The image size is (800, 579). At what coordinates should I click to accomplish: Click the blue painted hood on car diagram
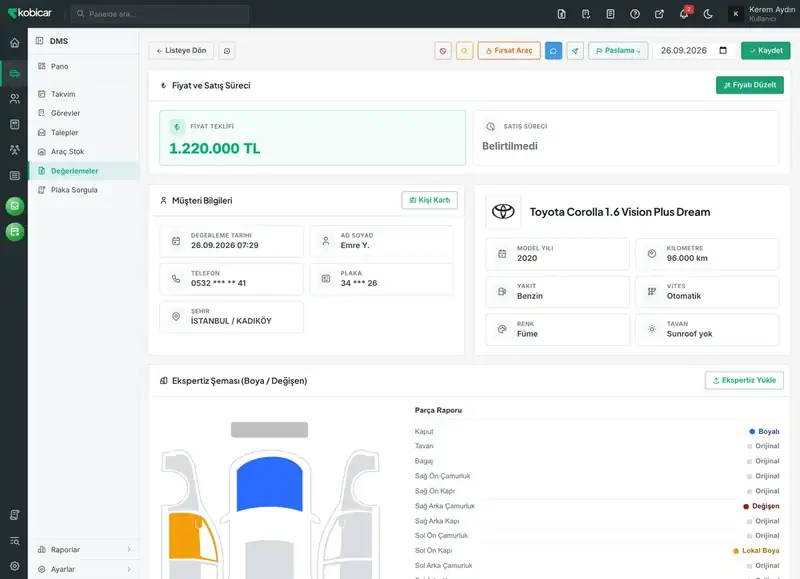[x=269, y=484]
